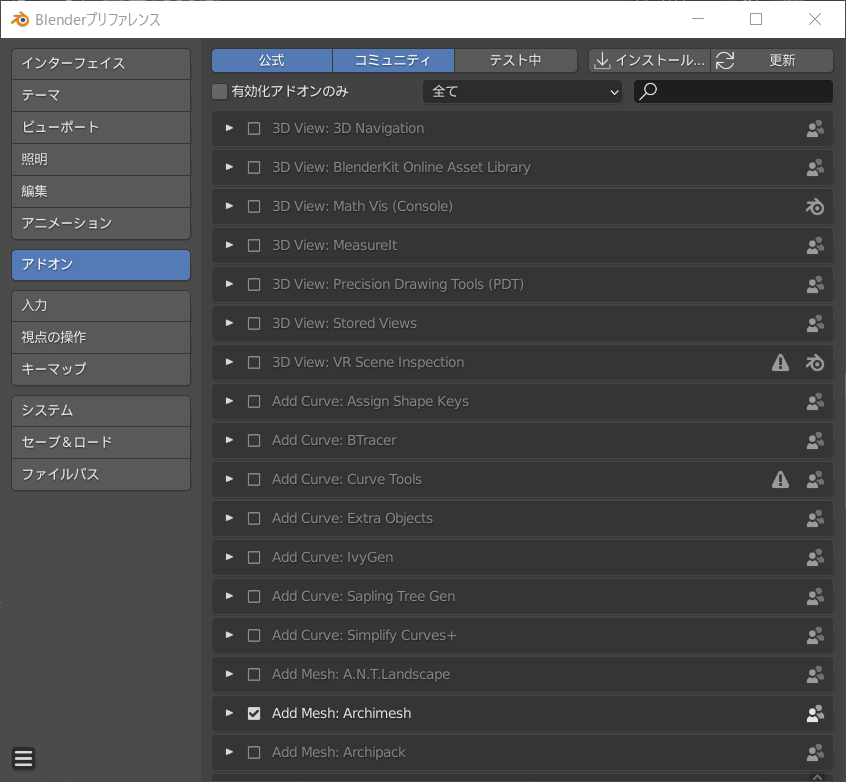Expand Add Curve: Sapling Tree Gen details
846x782 pixels.
tap(229, 596)
